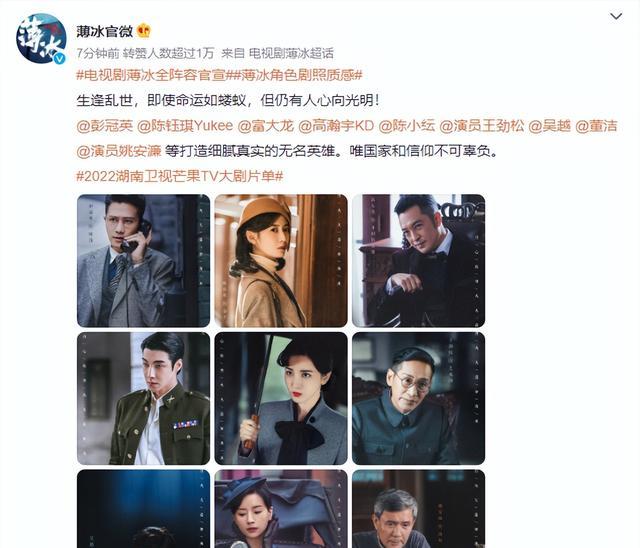Expand the post options chevron menu
The height and width of the screenshot is (548, 640).
point(616,16)
